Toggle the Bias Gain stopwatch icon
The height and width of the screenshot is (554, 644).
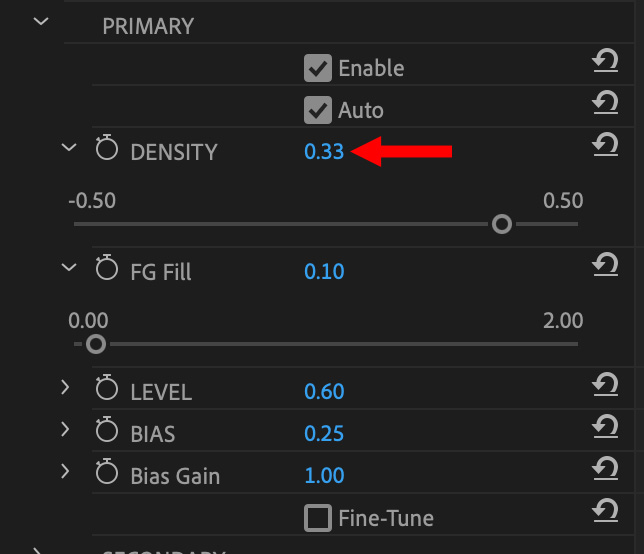[106, 474]
